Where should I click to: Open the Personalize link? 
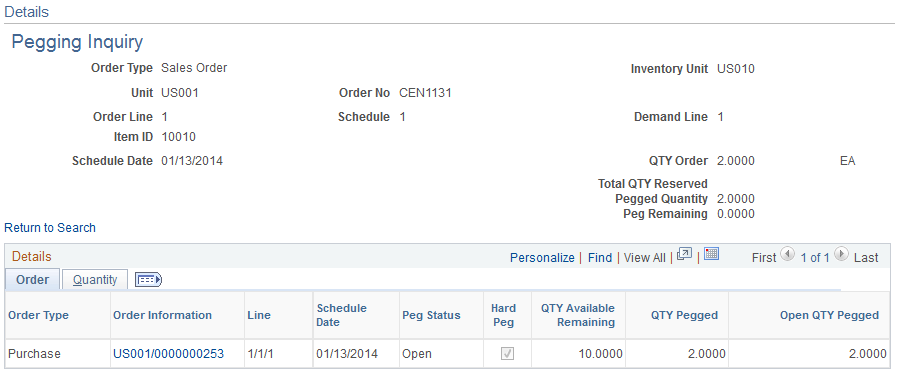click(542, 258)
